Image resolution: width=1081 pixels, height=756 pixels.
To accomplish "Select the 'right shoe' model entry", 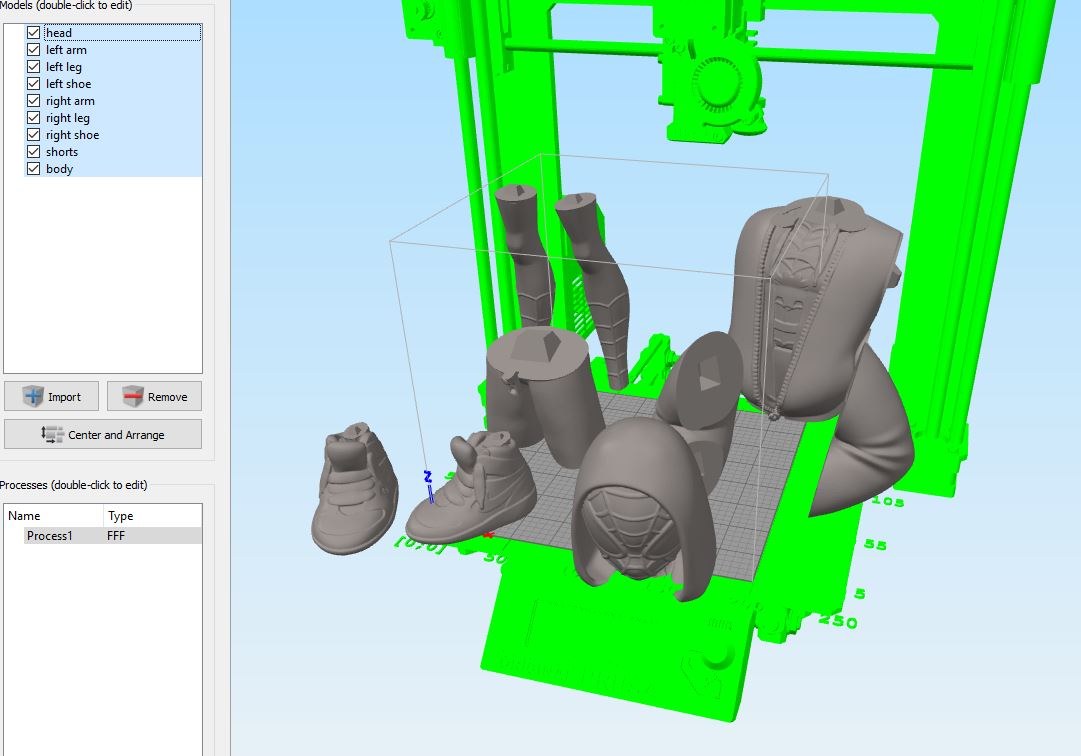I will (72, 134).
